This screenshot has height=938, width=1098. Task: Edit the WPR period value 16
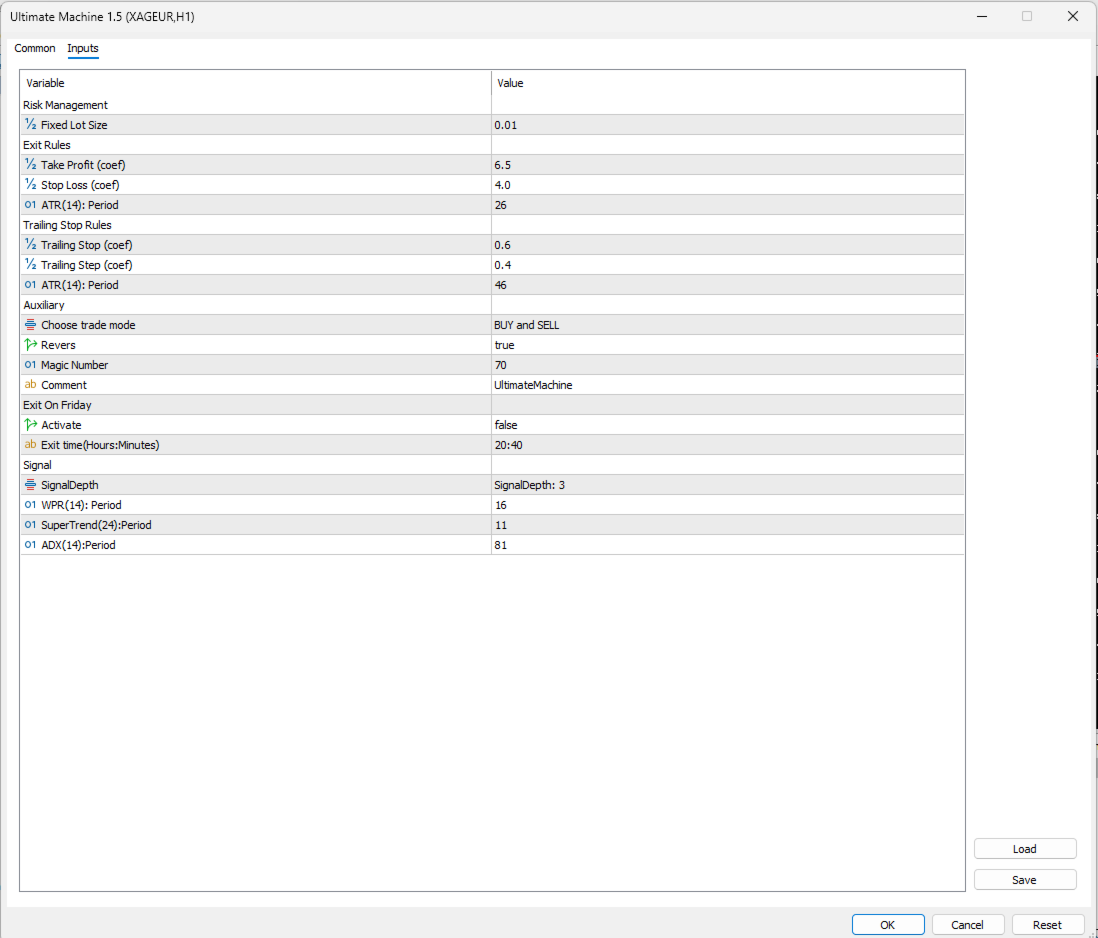pos(728,505)
